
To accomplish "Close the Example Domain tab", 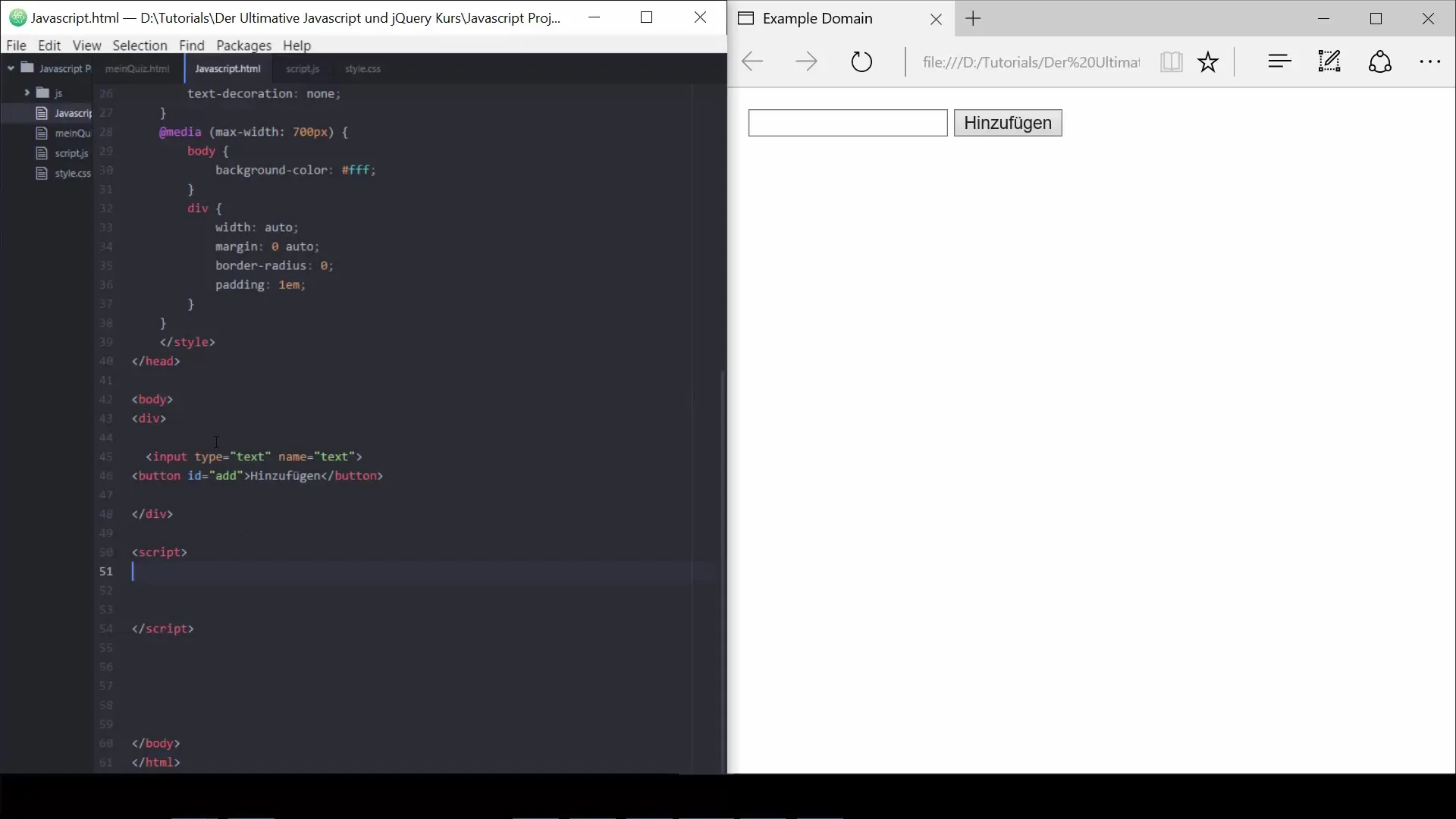I will (x=937, y=20).
